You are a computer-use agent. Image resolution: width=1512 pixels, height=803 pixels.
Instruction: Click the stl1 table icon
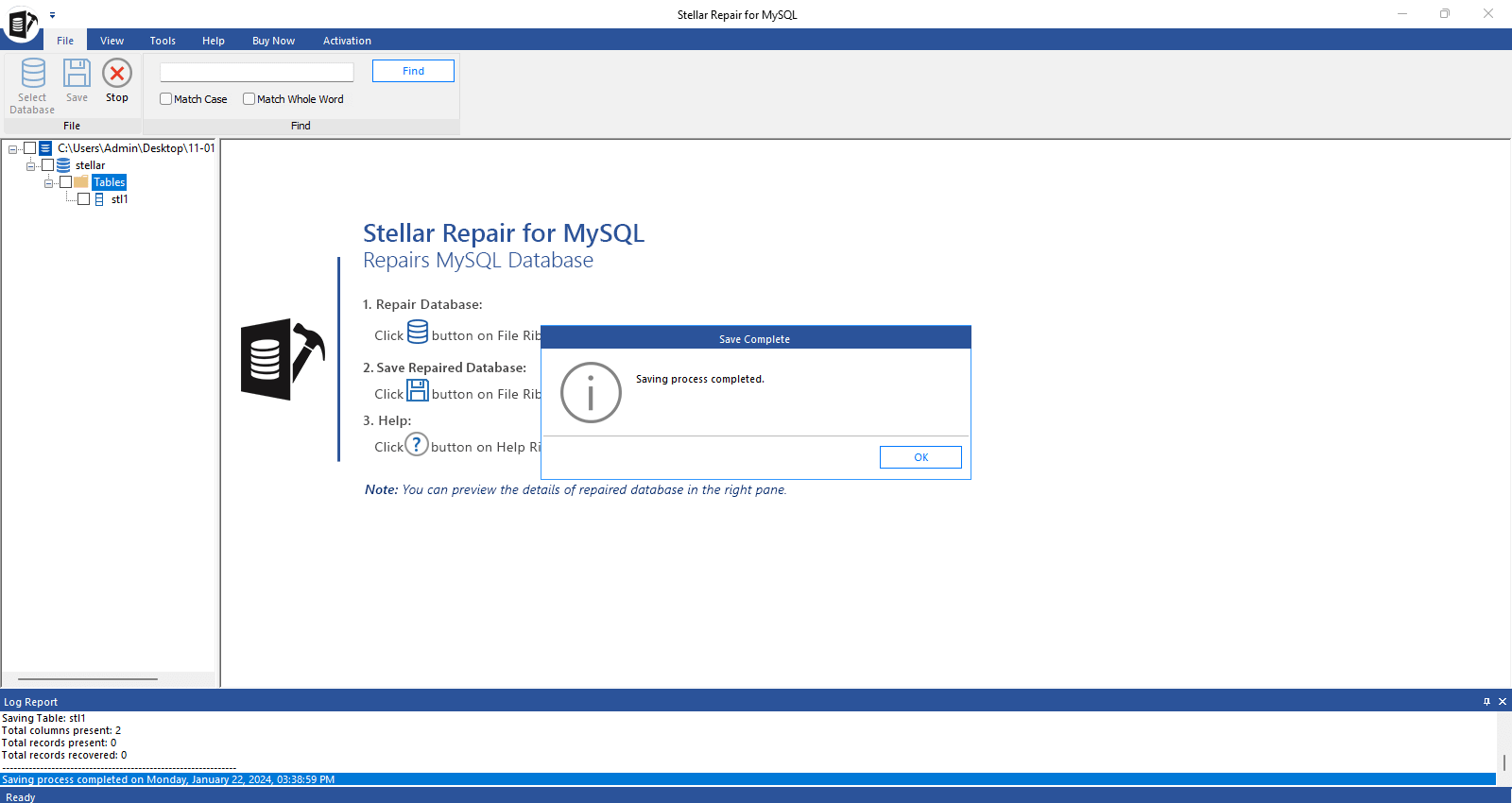click(99, 199)
